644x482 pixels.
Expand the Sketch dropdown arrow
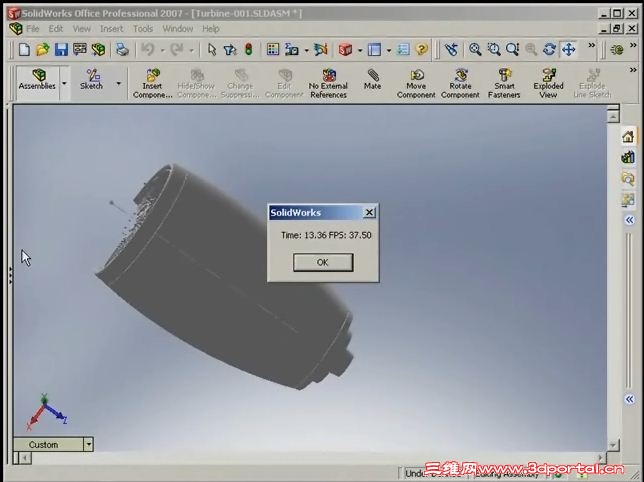coord(118,83)
